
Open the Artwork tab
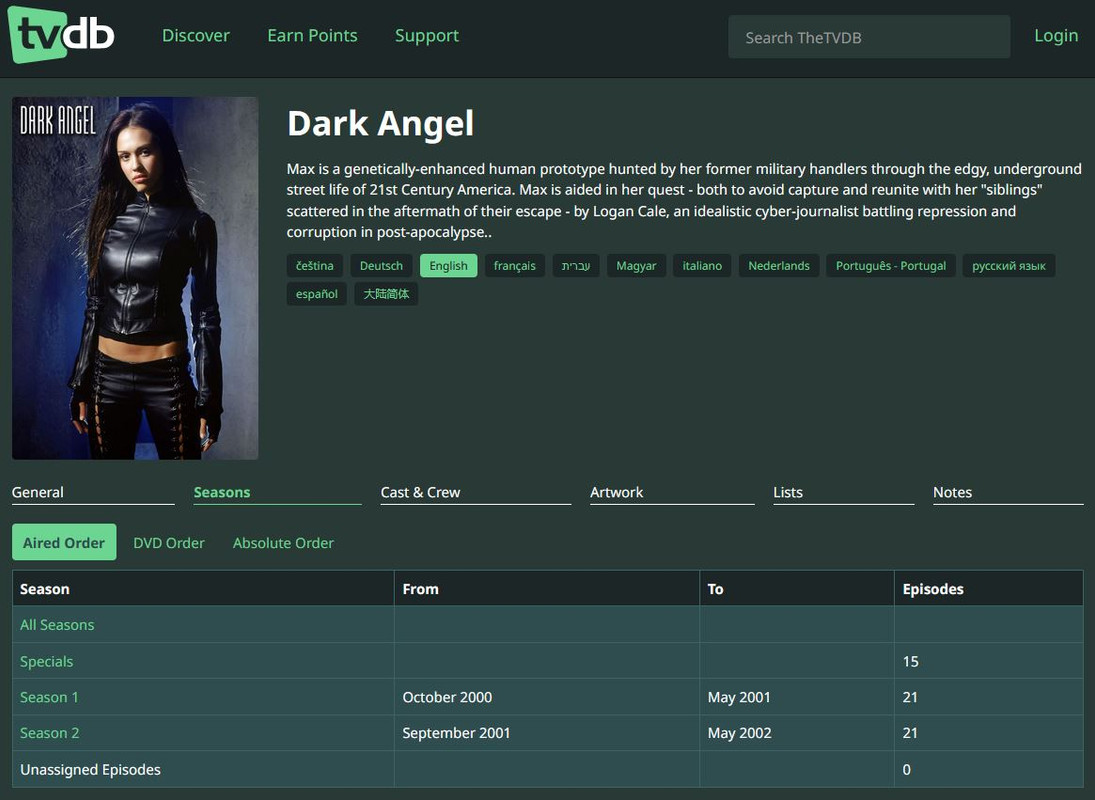pos(672,492)
